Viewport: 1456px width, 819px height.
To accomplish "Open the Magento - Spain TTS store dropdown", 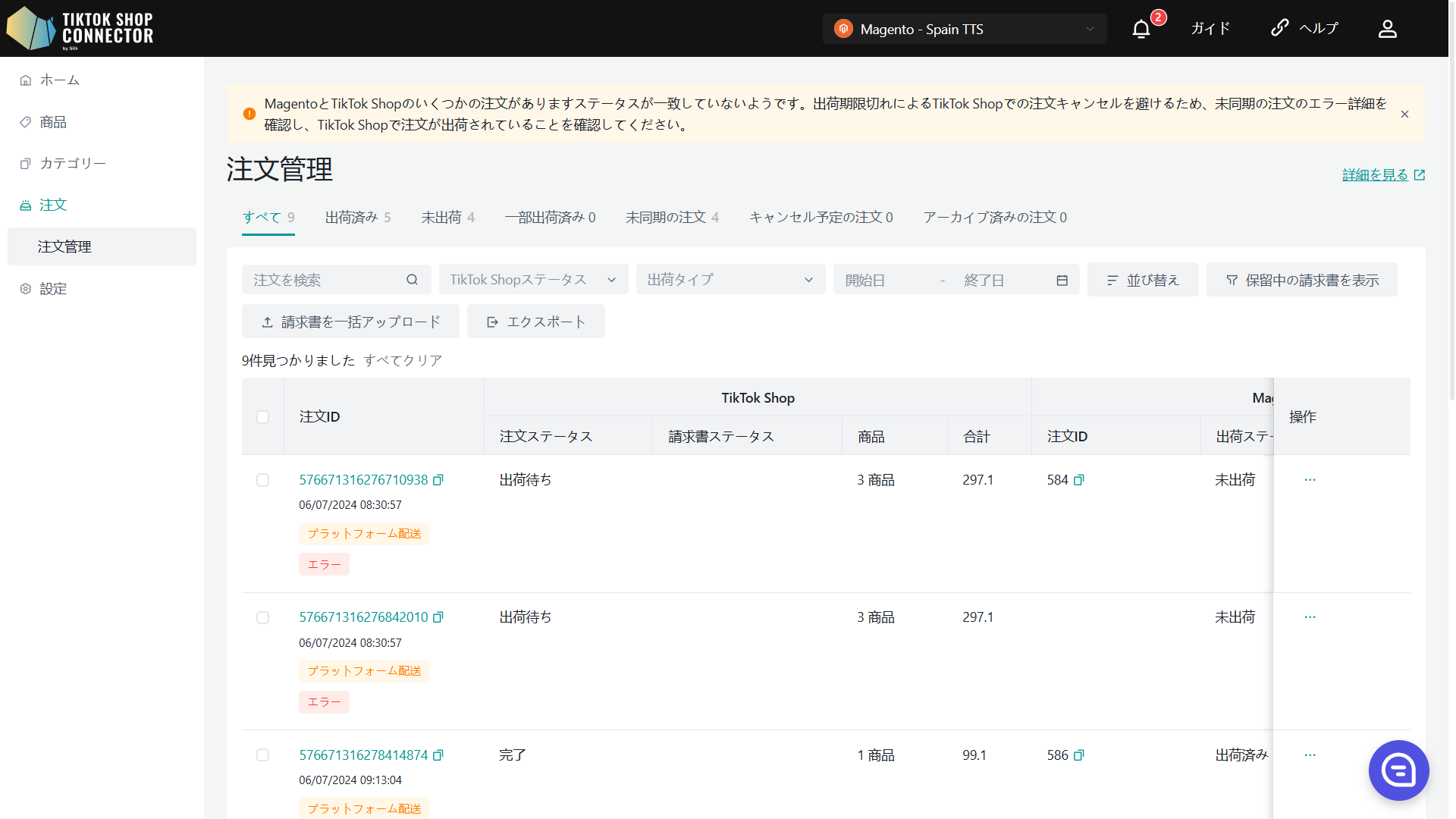I will pyautogui.click(x=965, y=29).
